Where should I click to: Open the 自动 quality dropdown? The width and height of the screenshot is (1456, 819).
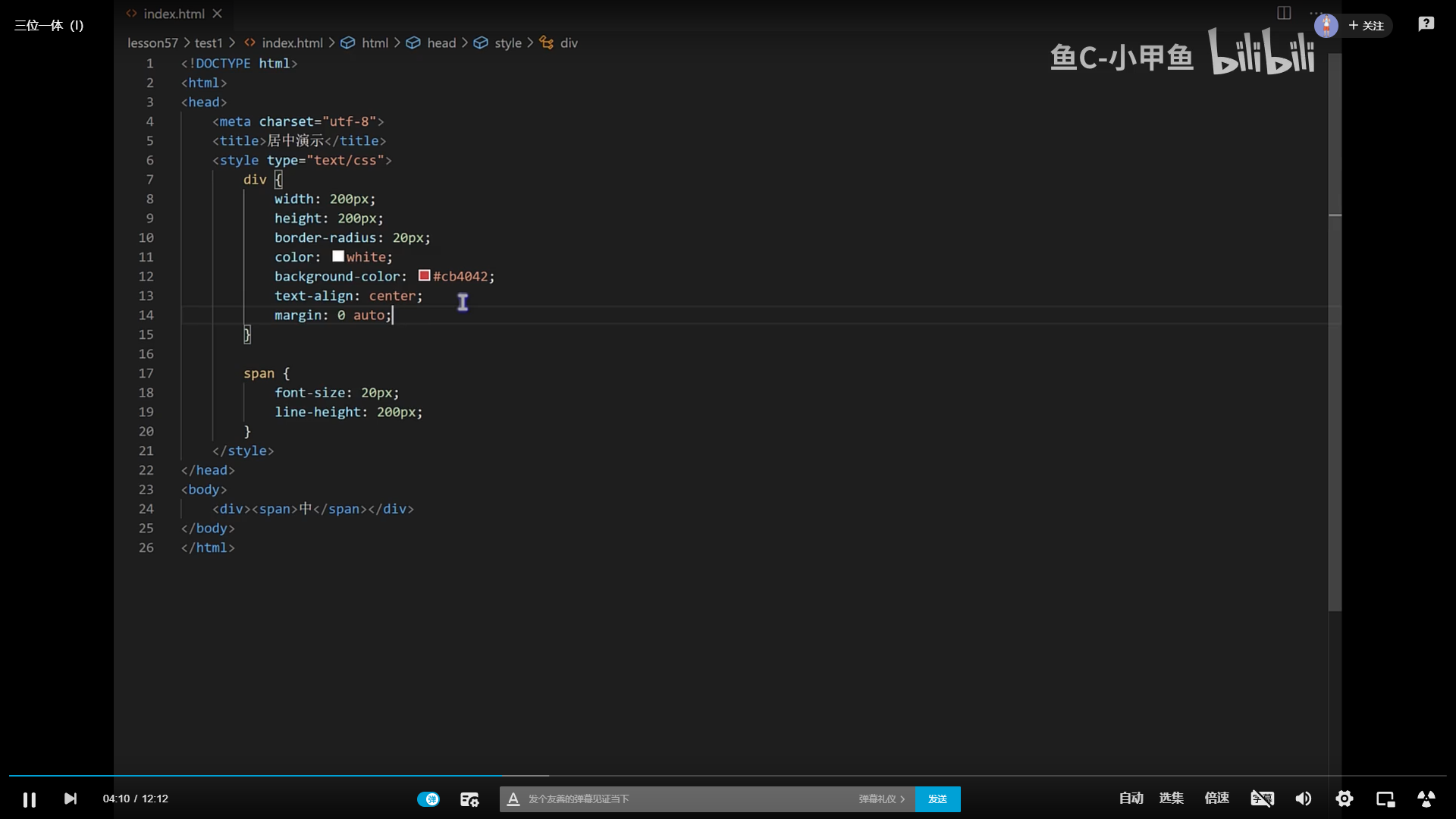(1131, 799)
